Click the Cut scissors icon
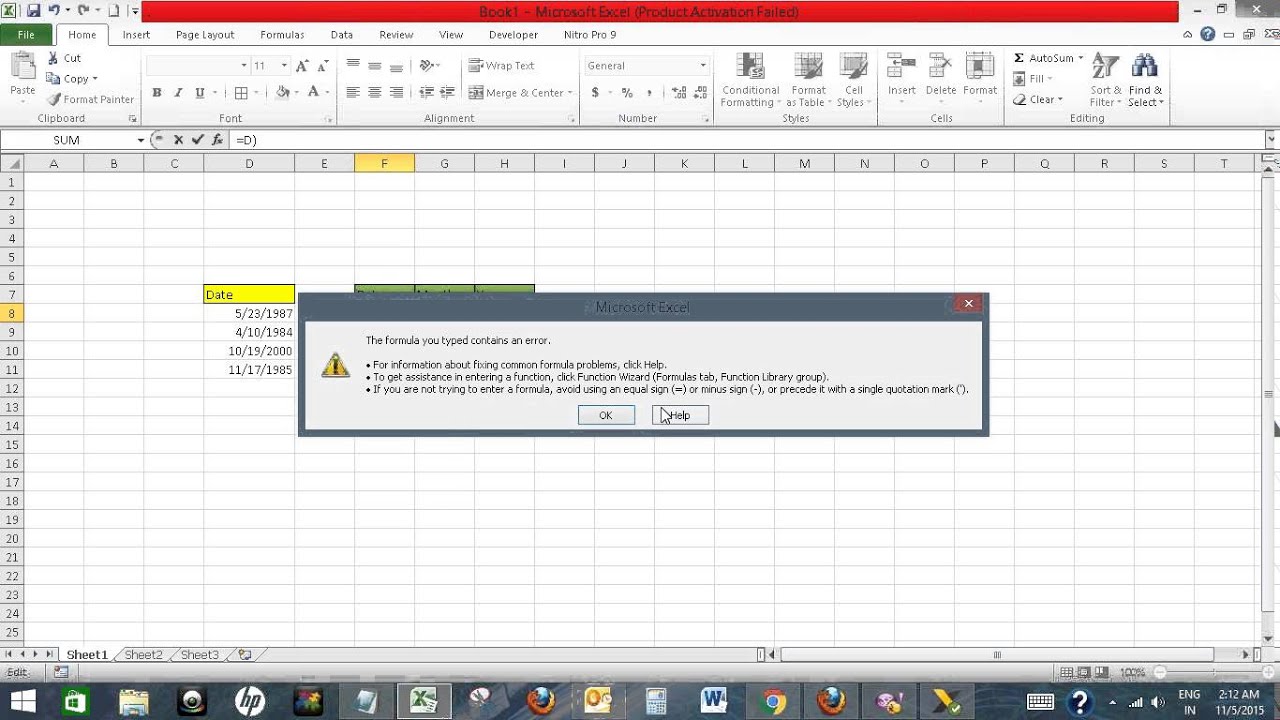 click(x=53, y=58)
